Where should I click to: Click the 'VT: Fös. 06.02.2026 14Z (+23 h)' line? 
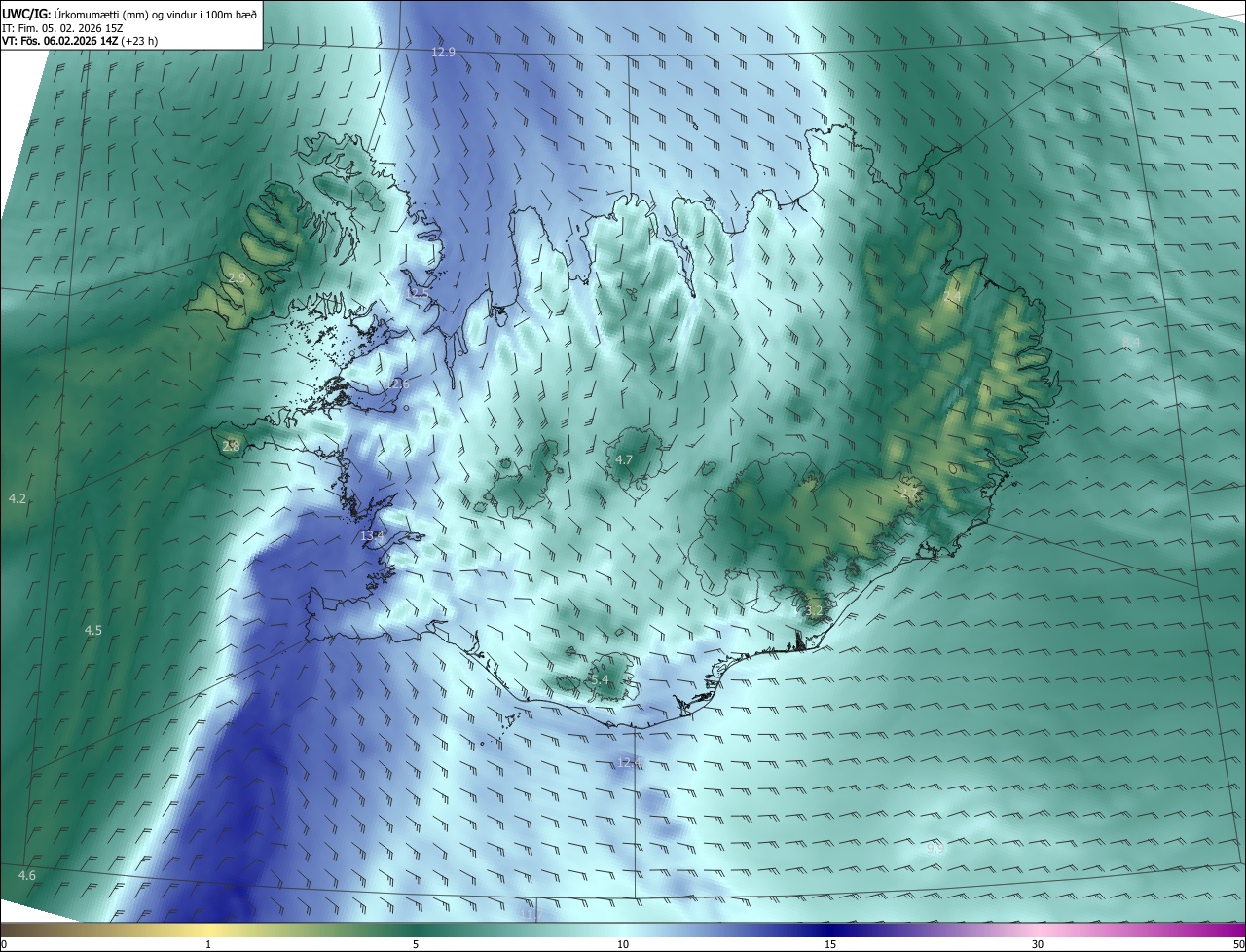(x=78, y=42)
